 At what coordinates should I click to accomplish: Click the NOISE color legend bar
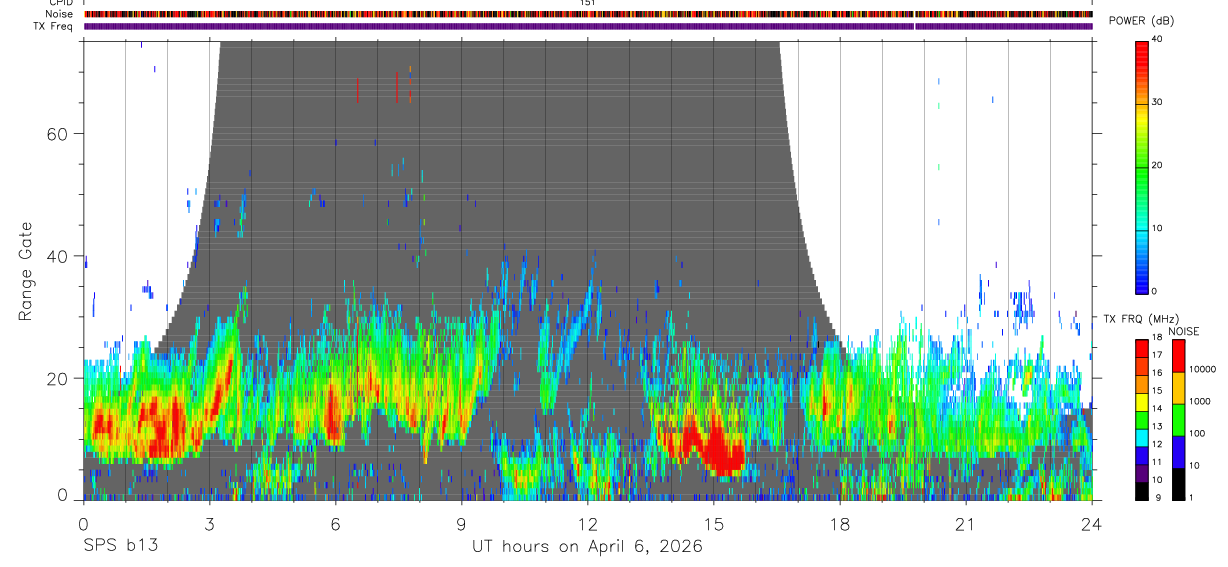1178,420
